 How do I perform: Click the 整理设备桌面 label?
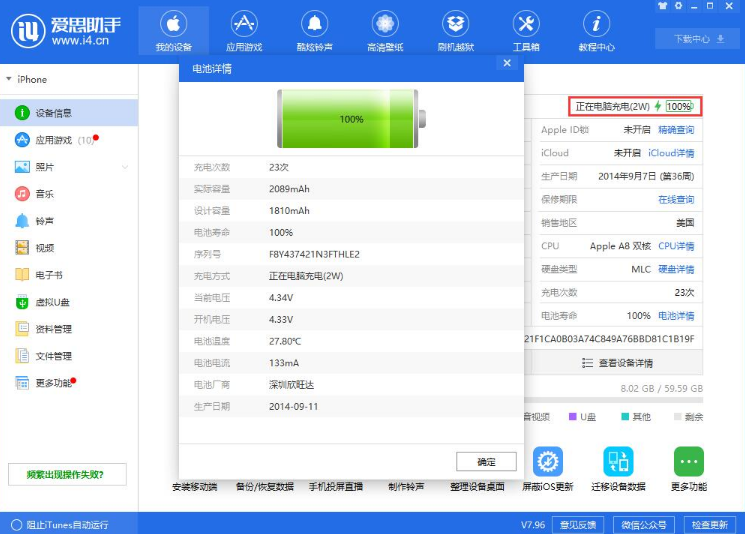(x=478, y=486)
